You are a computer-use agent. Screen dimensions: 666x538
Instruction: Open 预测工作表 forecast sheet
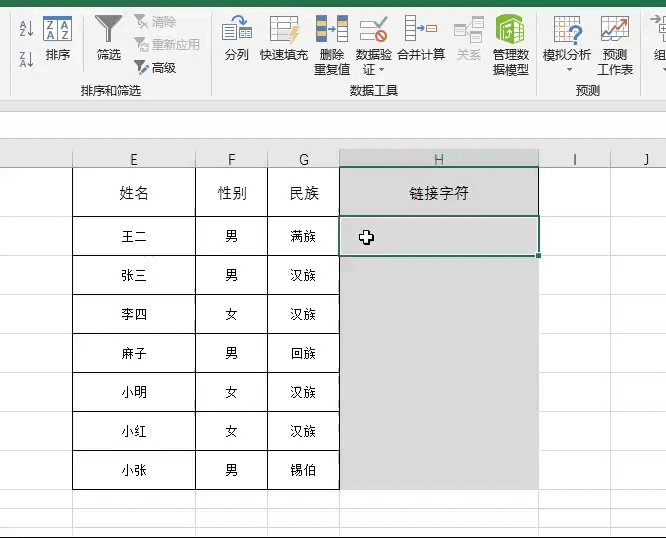point(615,45)
